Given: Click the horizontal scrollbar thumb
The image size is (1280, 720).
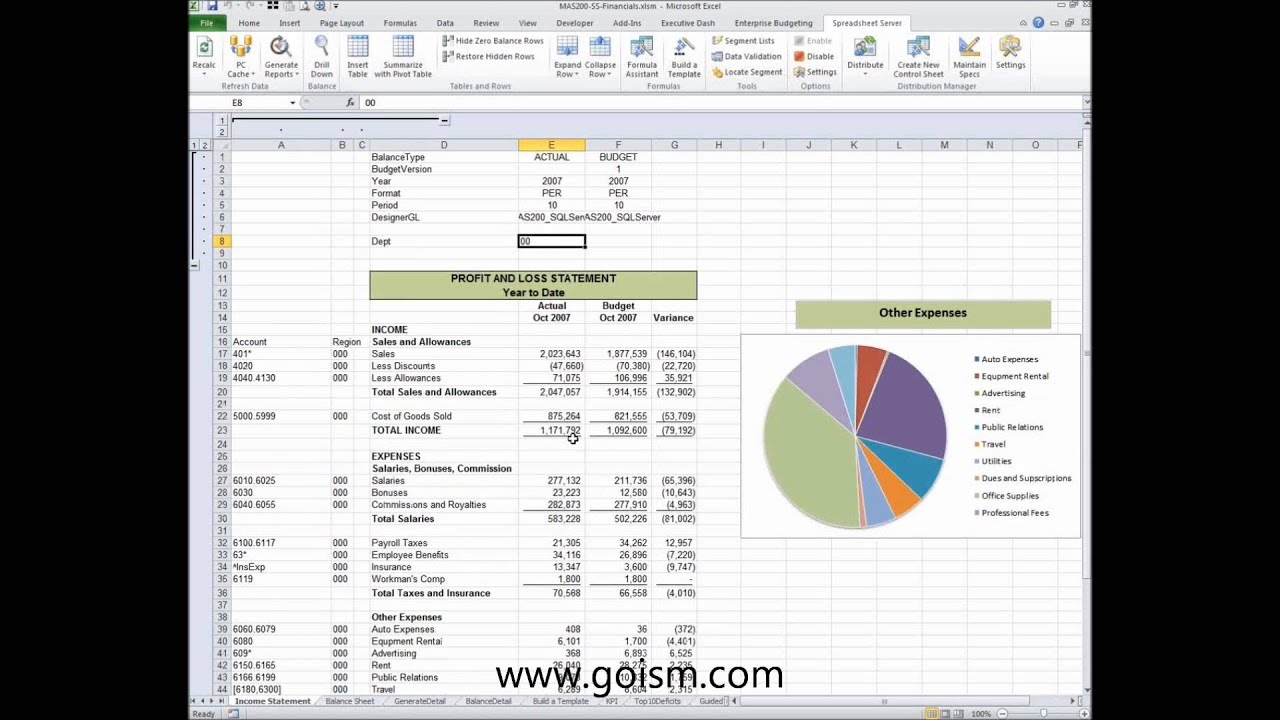Looking at the screenshot, I should point(883,701).
